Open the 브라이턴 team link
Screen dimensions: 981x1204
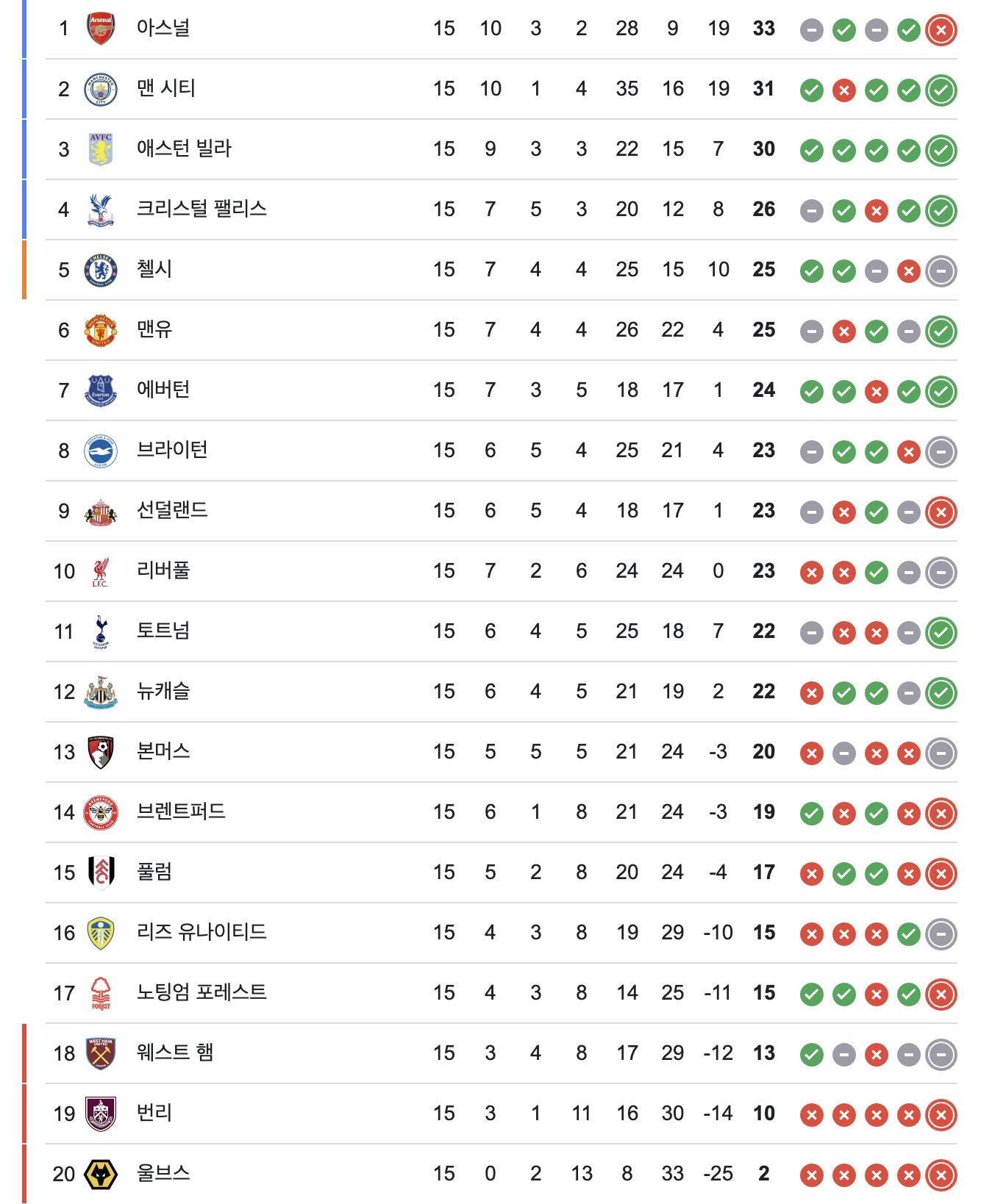172,450
